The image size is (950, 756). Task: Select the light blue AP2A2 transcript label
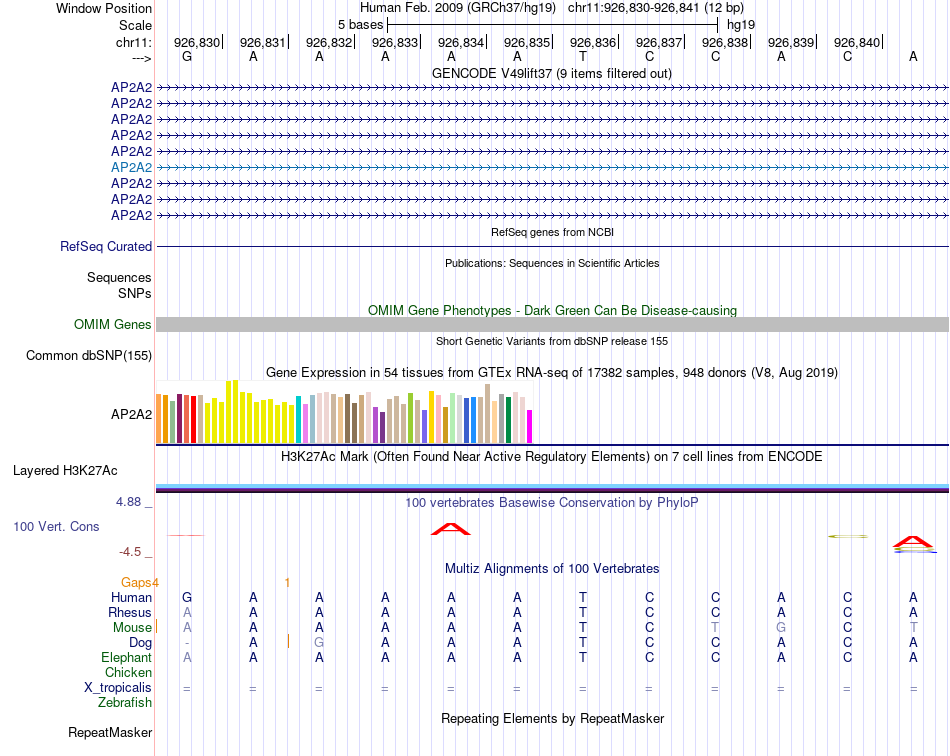click(x=131, y=167)
